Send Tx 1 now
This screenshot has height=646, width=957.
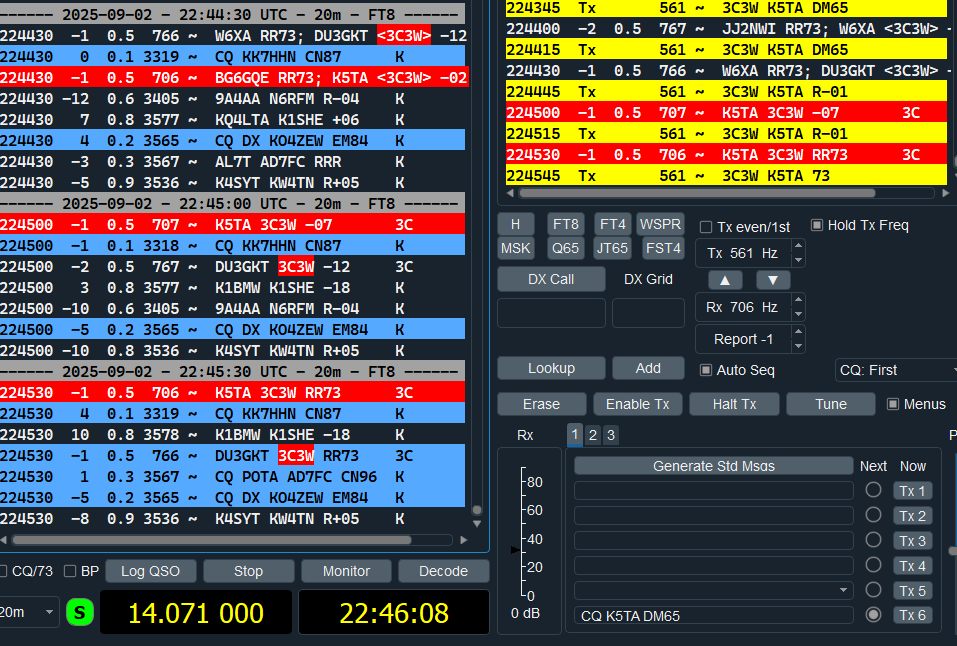912,491
